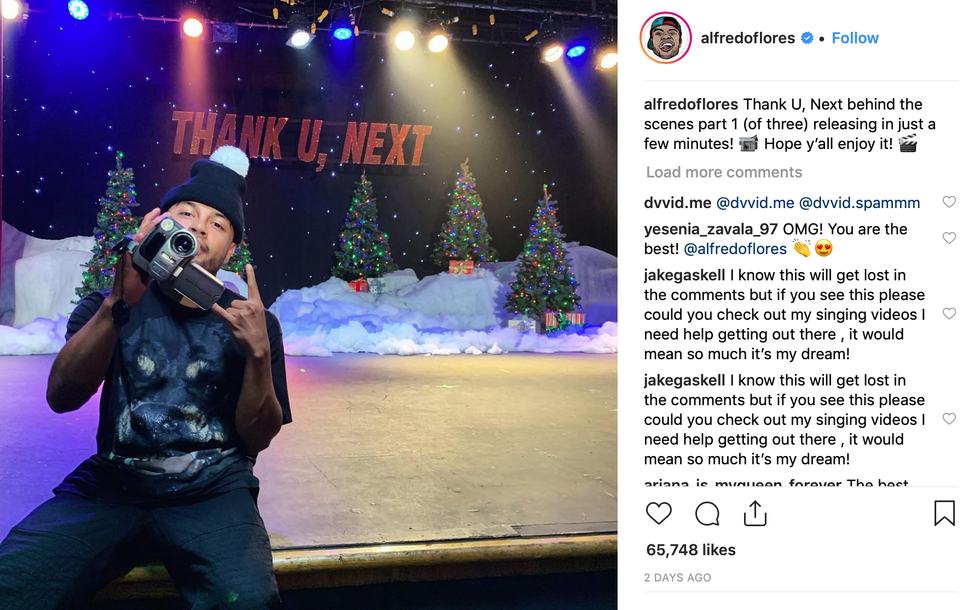This screenshot has height=610, width=980.
Task: Like second jakegaskell comment heart
Action: coord(949,419)
